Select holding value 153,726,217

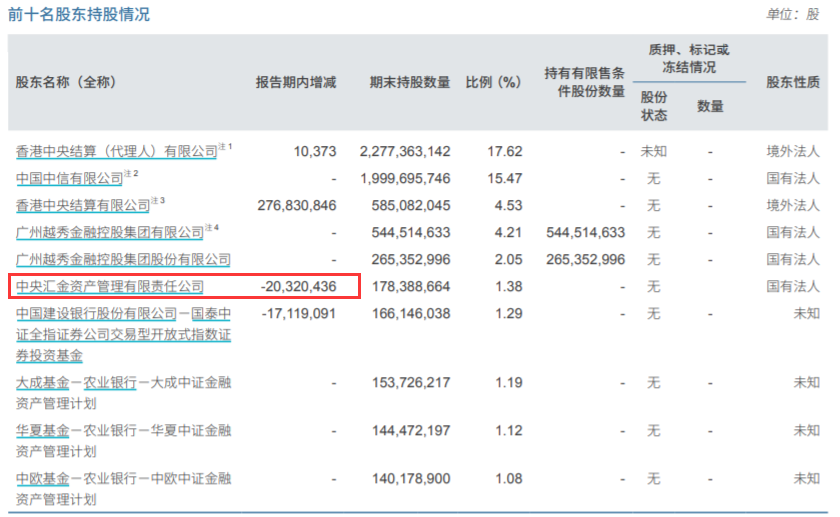[x=411, y=383]
